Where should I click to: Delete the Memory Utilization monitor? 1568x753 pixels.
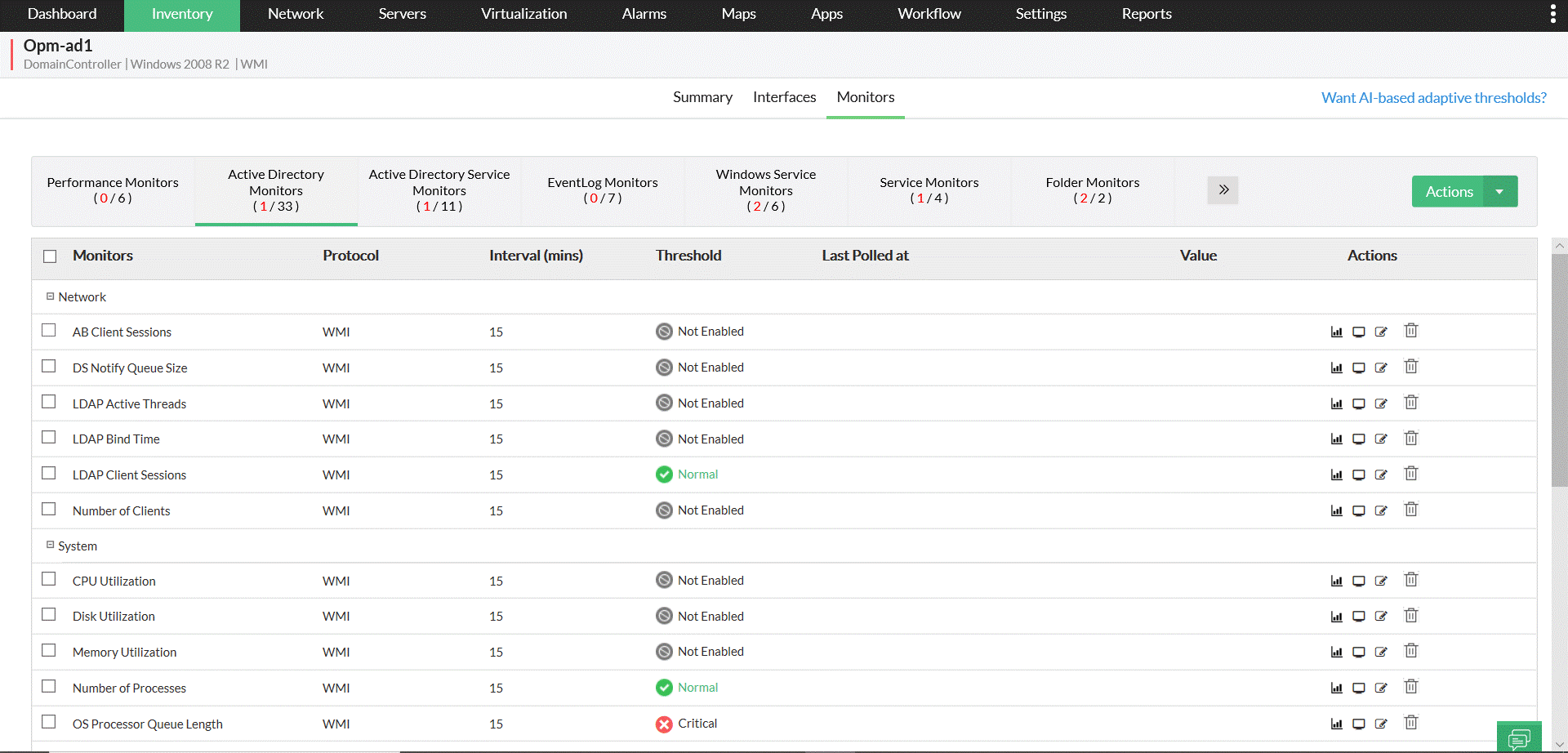tap(1410, 651)
